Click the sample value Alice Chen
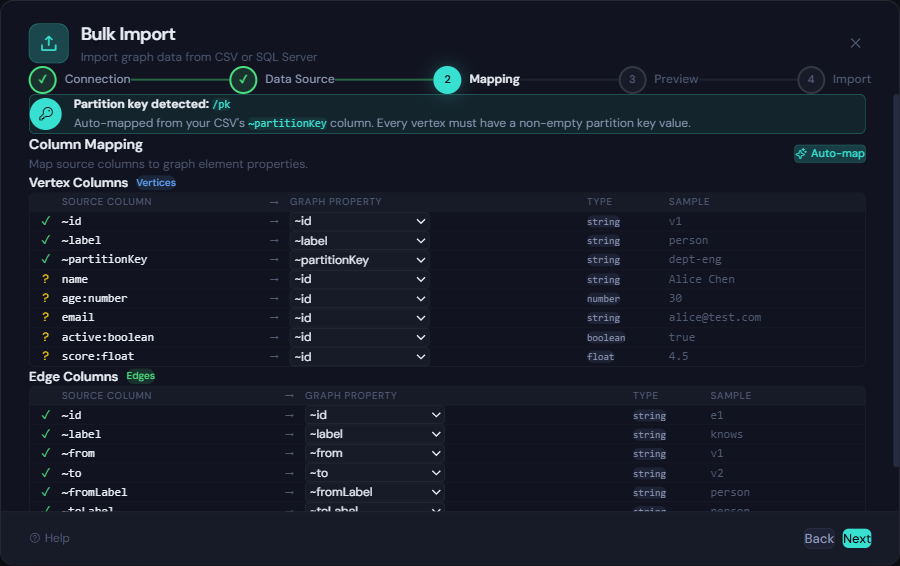Image resolution: width=900 pixels, height=566 pixels. pyautogui.click(x=701, y=279)
